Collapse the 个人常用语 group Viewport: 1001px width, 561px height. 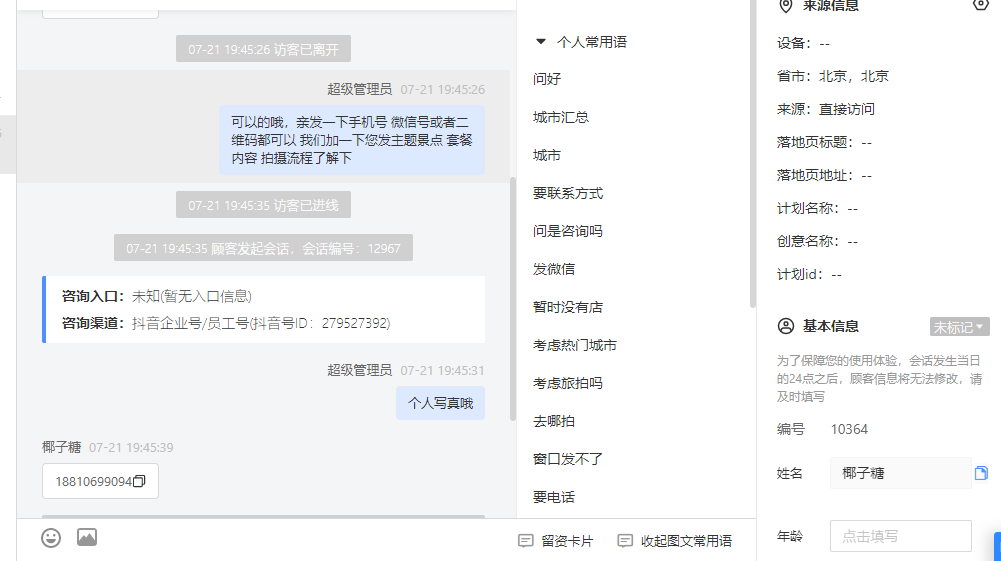click(x=541, y=41)
